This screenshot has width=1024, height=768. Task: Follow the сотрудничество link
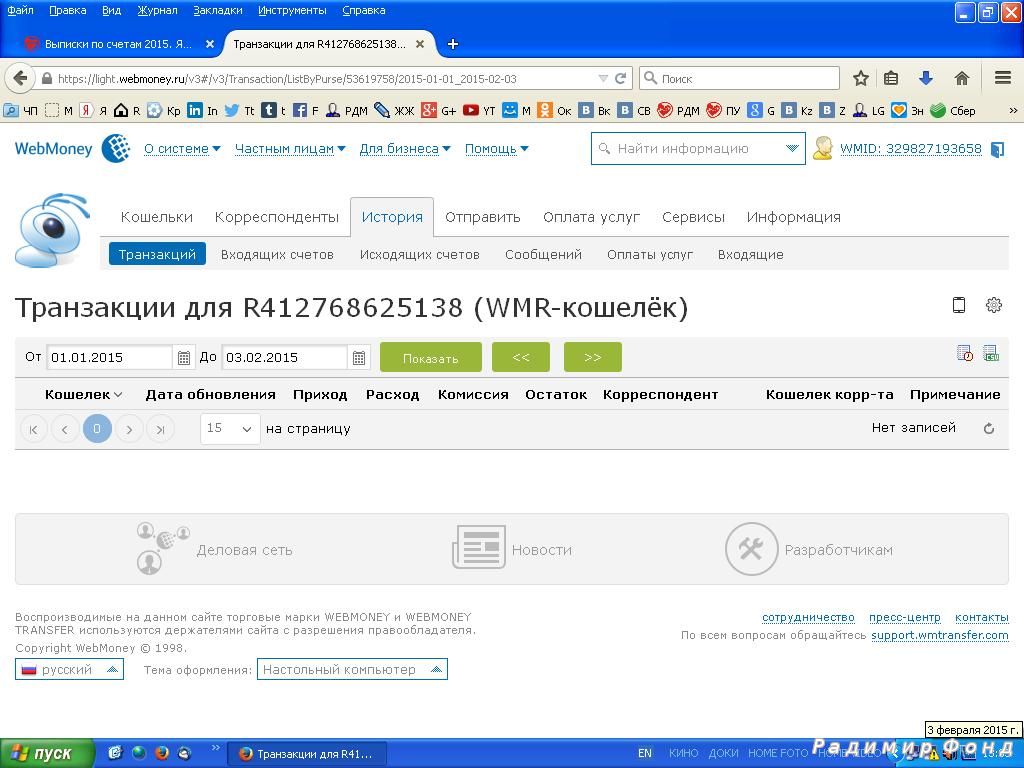pos(808,617)
